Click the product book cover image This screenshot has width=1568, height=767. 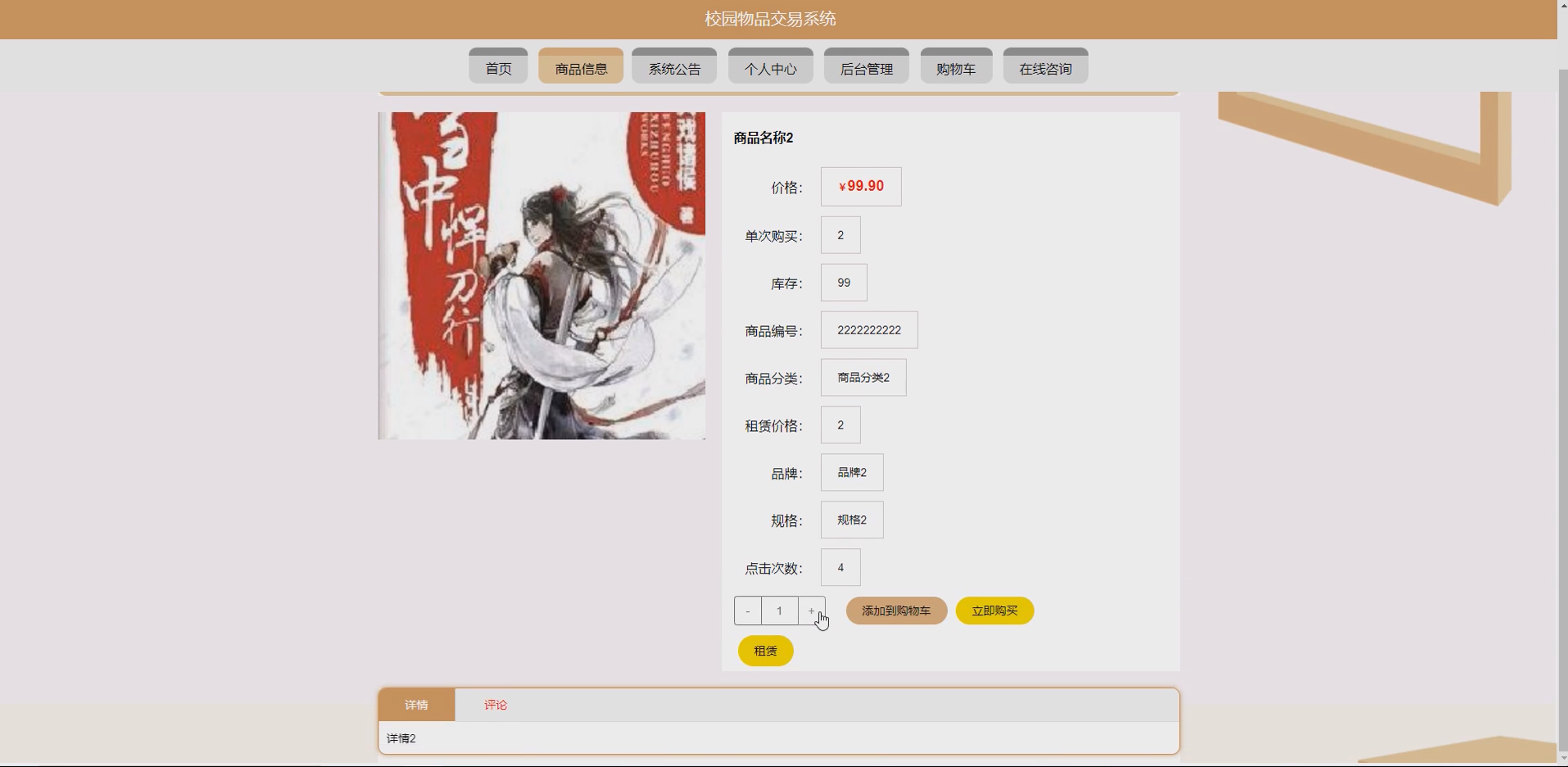point(542,275)
